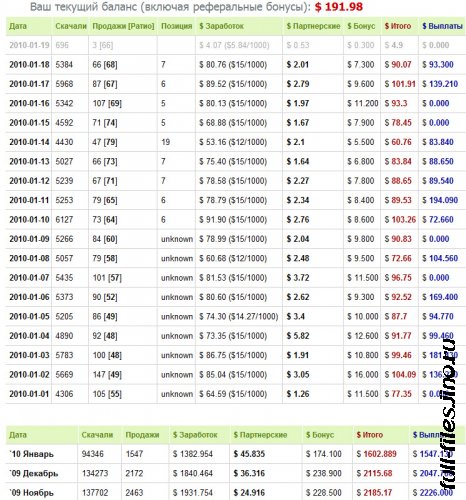The width and height of the screenshot is (466, 500).
Task: Click sales value 107 [69]
Action: coord(107,103)
